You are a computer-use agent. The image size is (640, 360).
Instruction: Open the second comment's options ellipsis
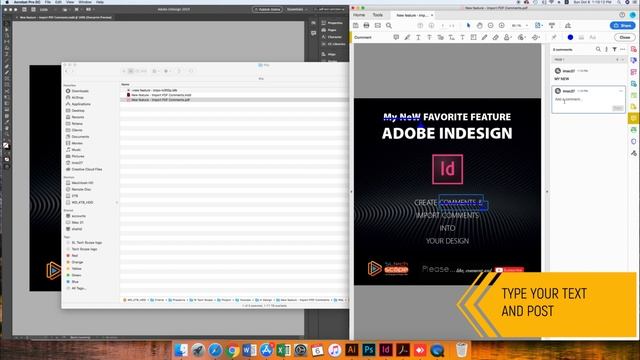621,91
